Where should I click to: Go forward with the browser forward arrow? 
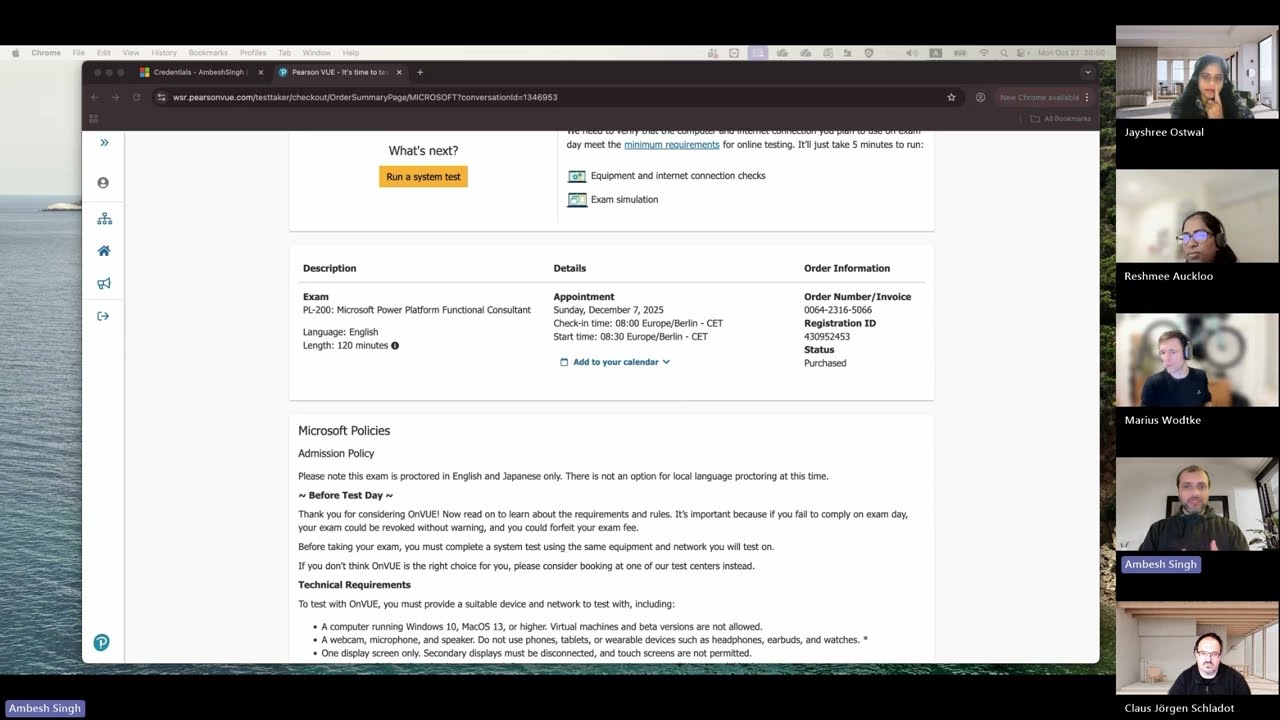(115, 97)
